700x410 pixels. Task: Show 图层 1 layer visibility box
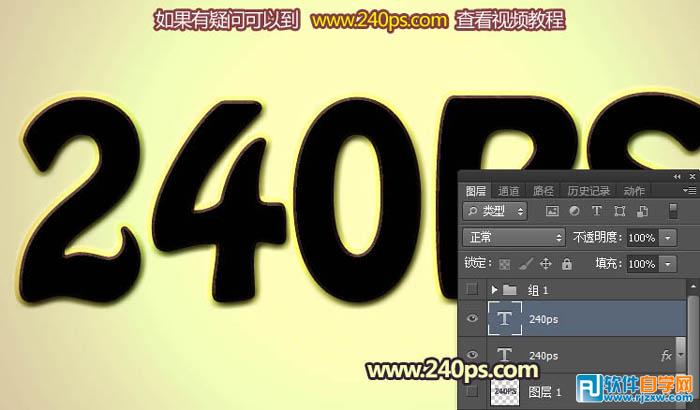[x=472, y=391]
